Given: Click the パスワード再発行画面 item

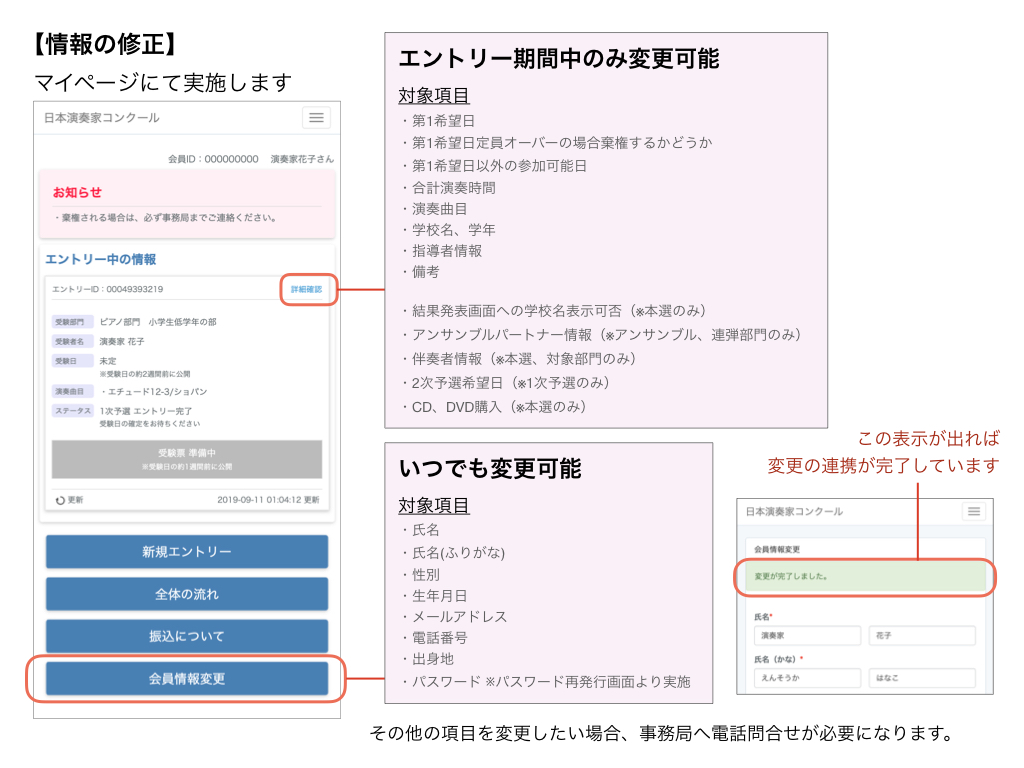Looking at the screenshot, I should click(546, 682).
